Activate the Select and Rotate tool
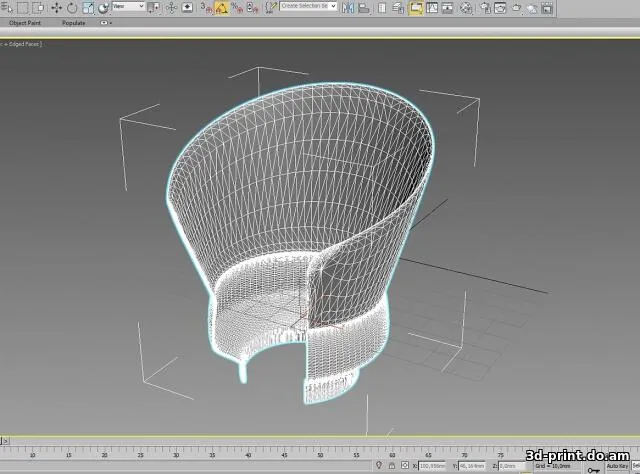Image resolution: width=640 pixels, height=474 pixels. 72,7
